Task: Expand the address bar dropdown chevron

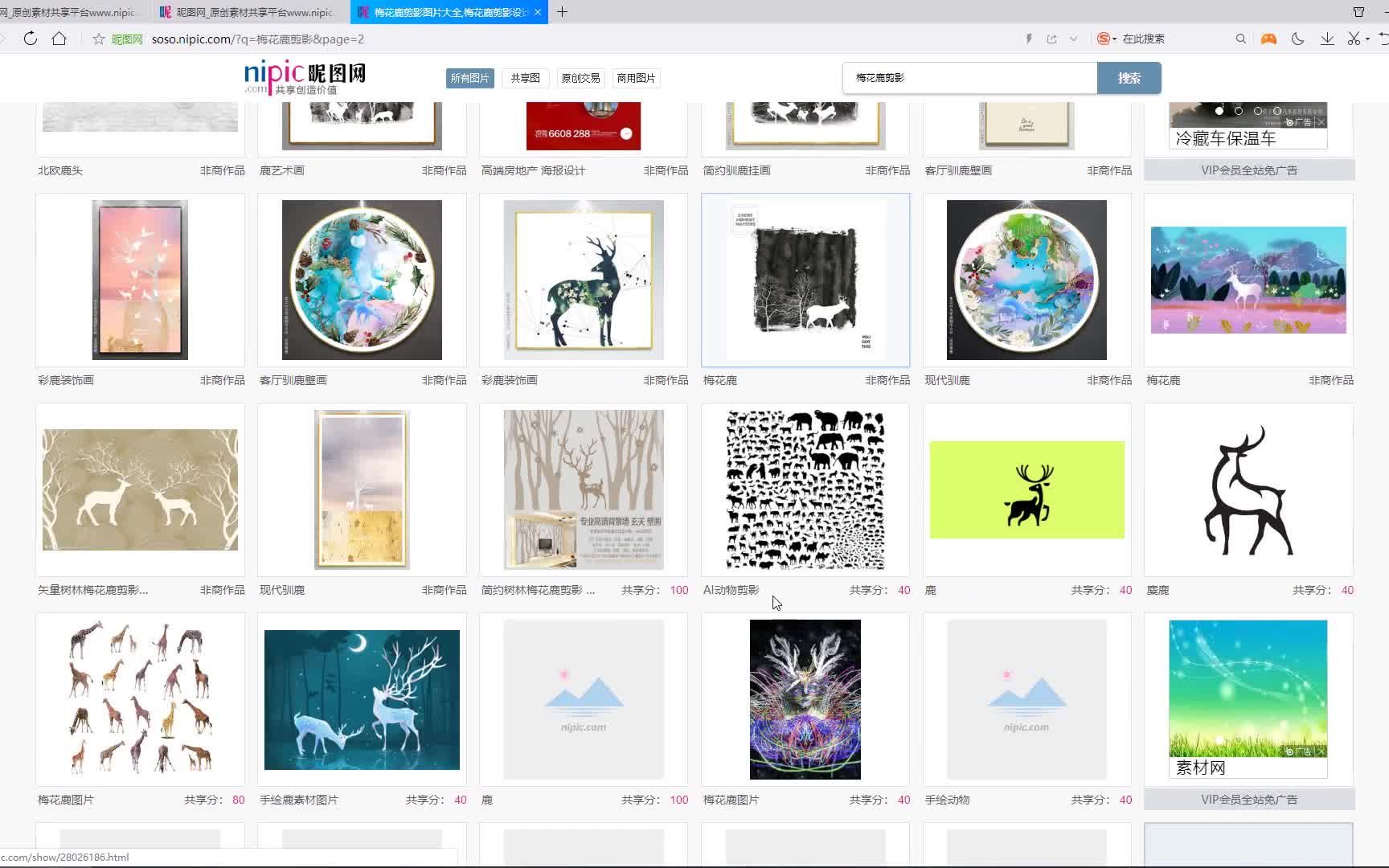Action: pyautogui.click(x=1073, y=39)
